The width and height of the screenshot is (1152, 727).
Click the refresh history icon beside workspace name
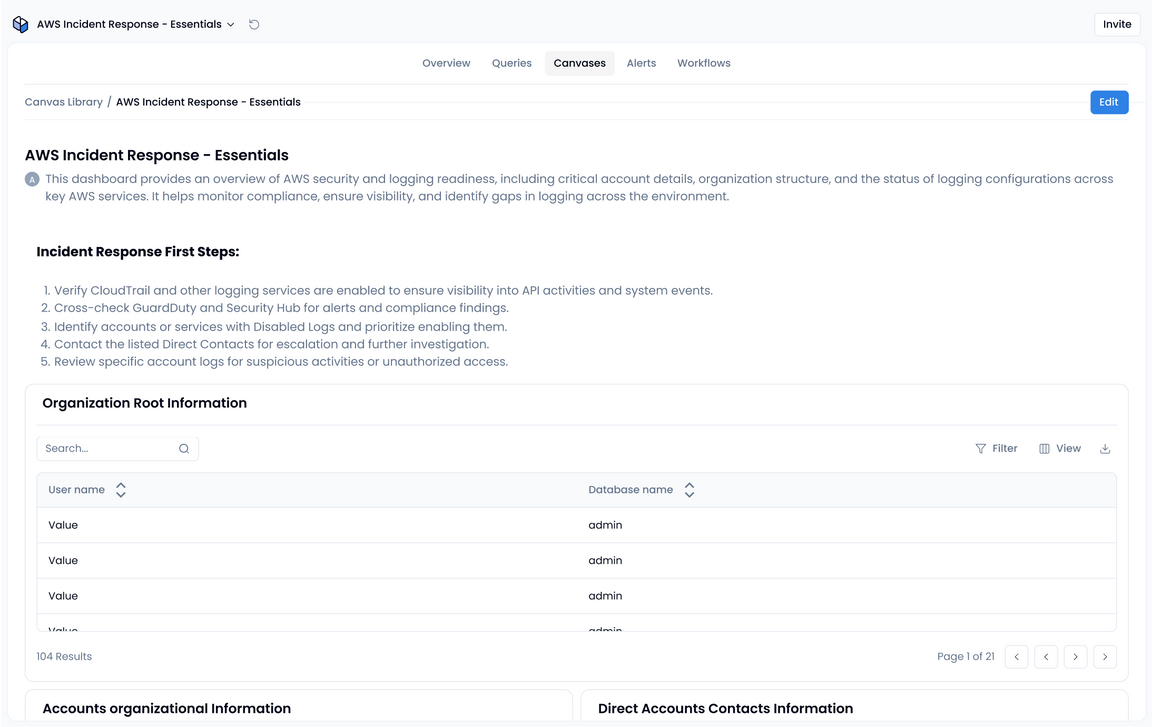click(254, 24)
